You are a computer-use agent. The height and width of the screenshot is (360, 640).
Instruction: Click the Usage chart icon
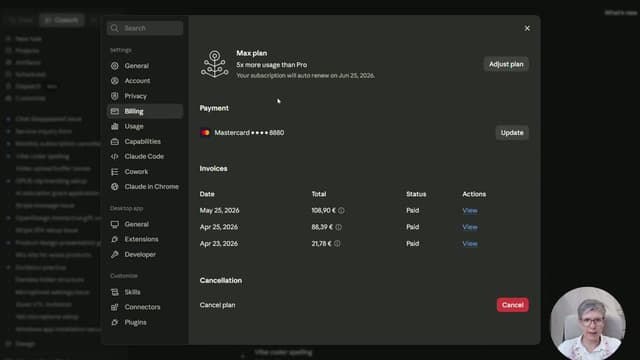tap(115, 126)
